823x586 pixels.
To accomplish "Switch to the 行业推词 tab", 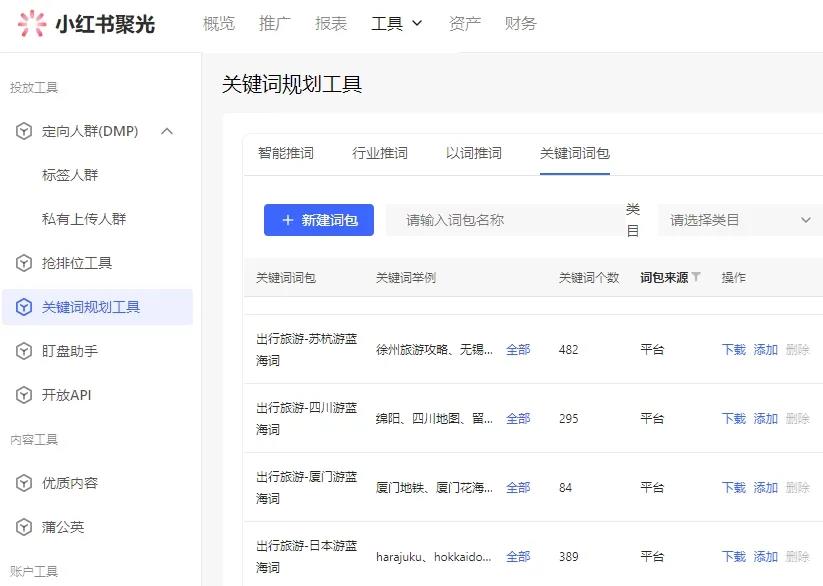I will click(380, 154).
